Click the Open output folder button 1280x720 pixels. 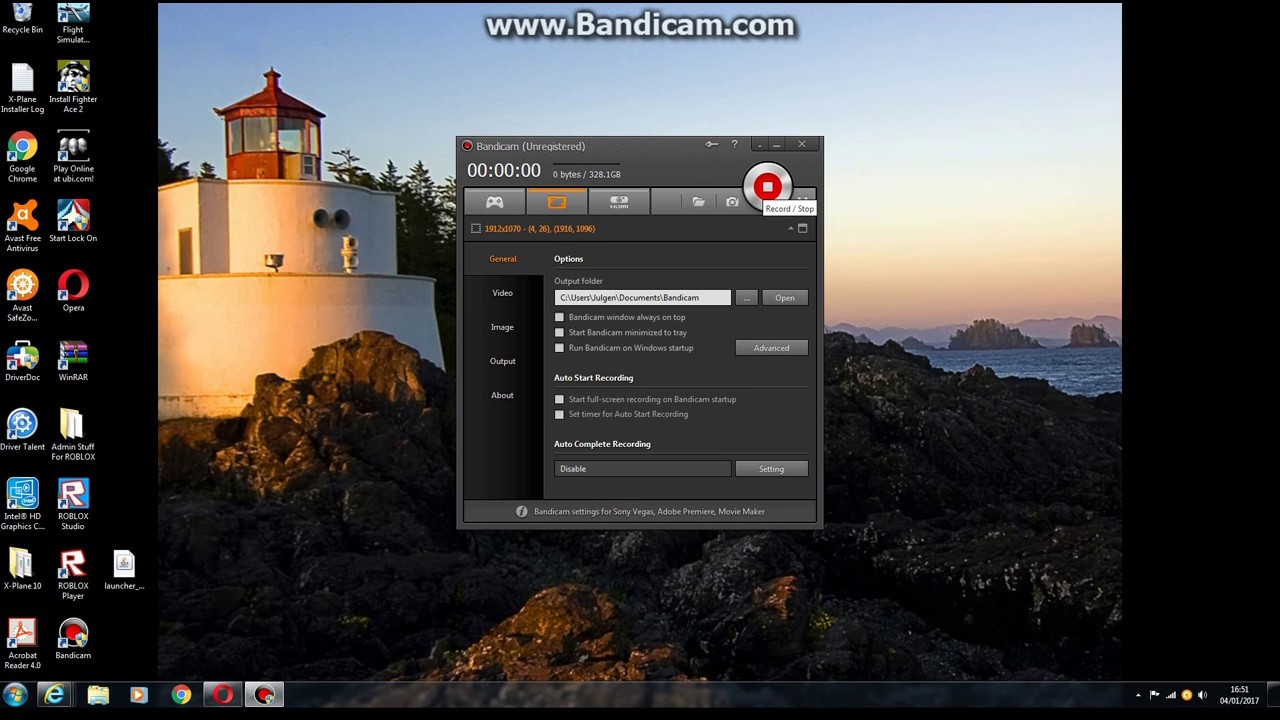pos(784,297)
